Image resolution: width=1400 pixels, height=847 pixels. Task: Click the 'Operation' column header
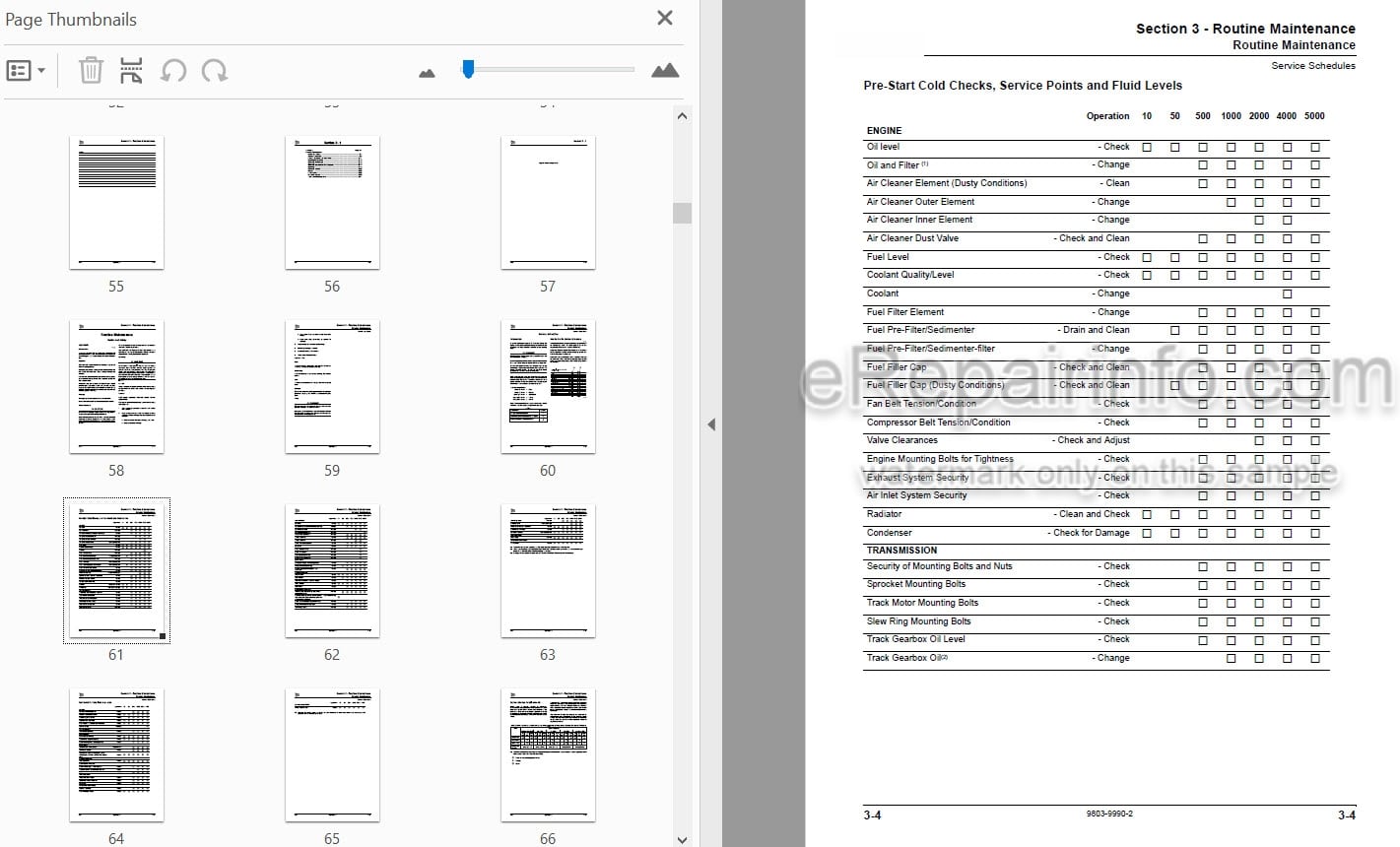pyautogui.click(x=1107, y=116)
